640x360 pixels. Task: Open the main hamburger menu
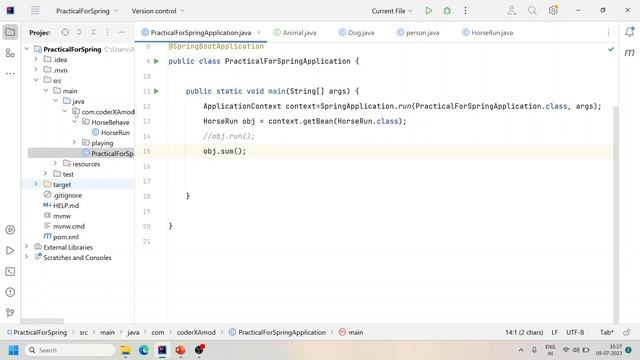click(x=36, y=11)
